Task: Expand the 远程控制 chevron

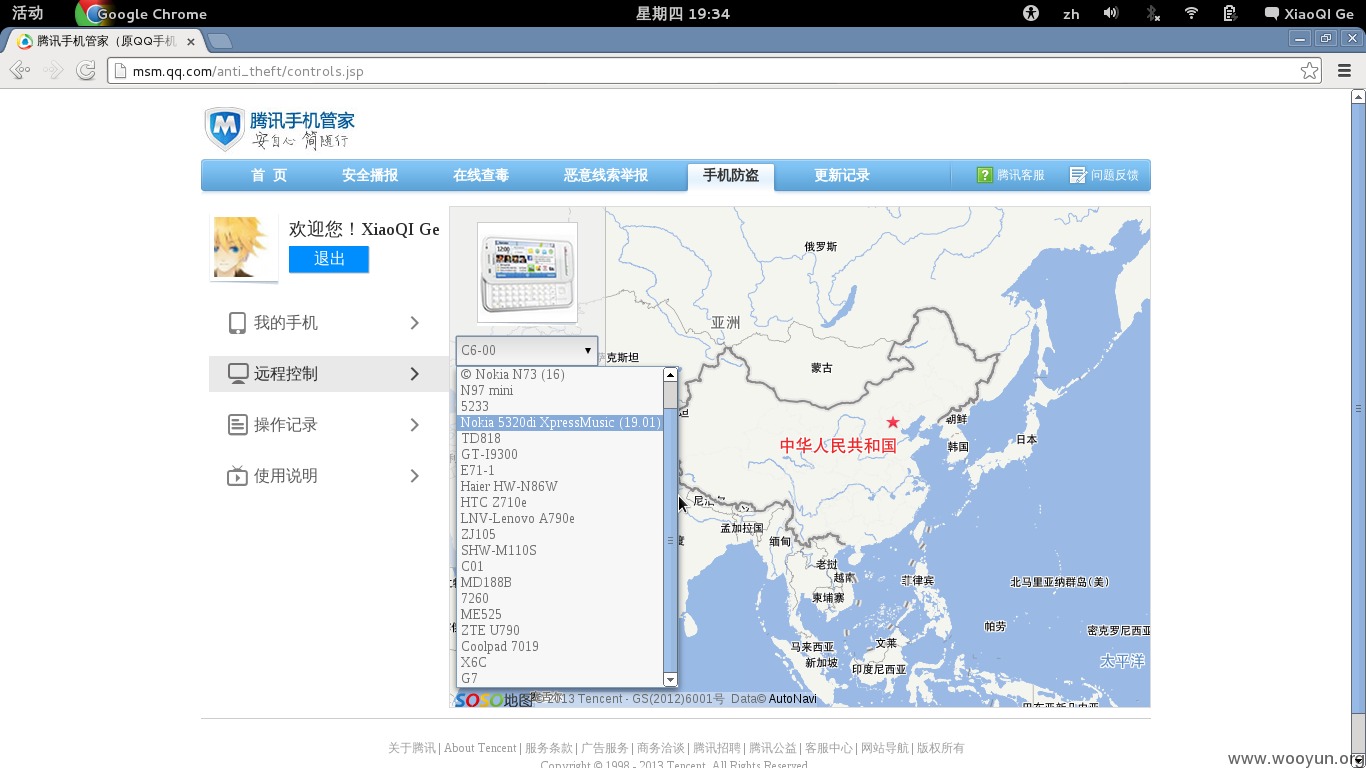Action: coord(414,374)
